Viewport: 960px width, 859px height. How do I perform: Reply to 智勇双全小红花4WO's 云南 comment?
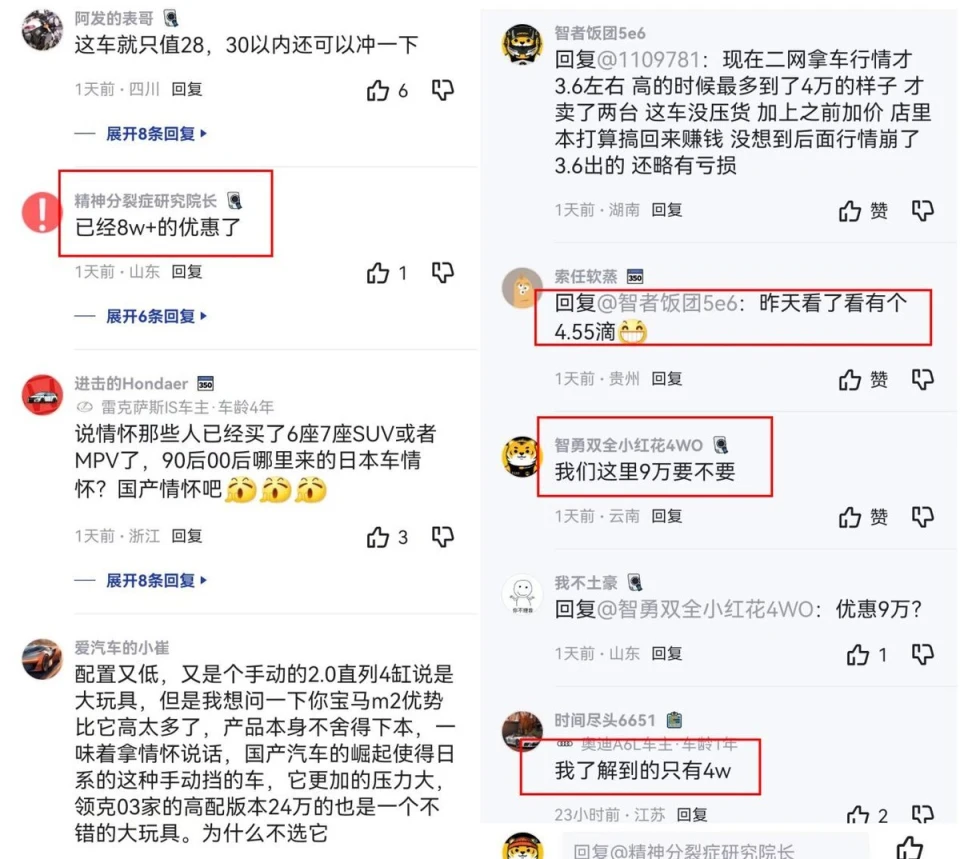click(x=667, y=516)
